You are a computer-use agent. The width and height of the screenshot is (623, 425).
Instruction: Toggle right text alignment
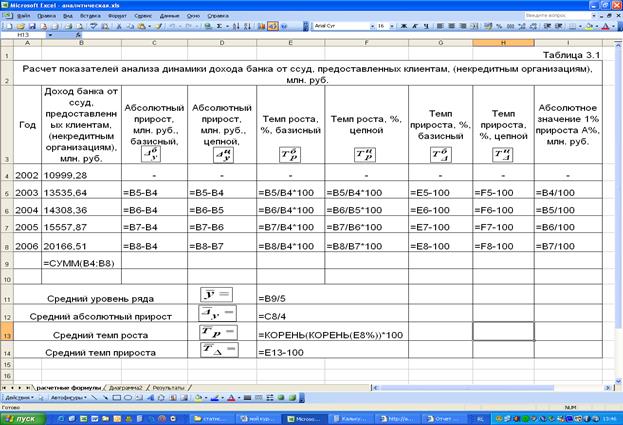tap(463, 26)
